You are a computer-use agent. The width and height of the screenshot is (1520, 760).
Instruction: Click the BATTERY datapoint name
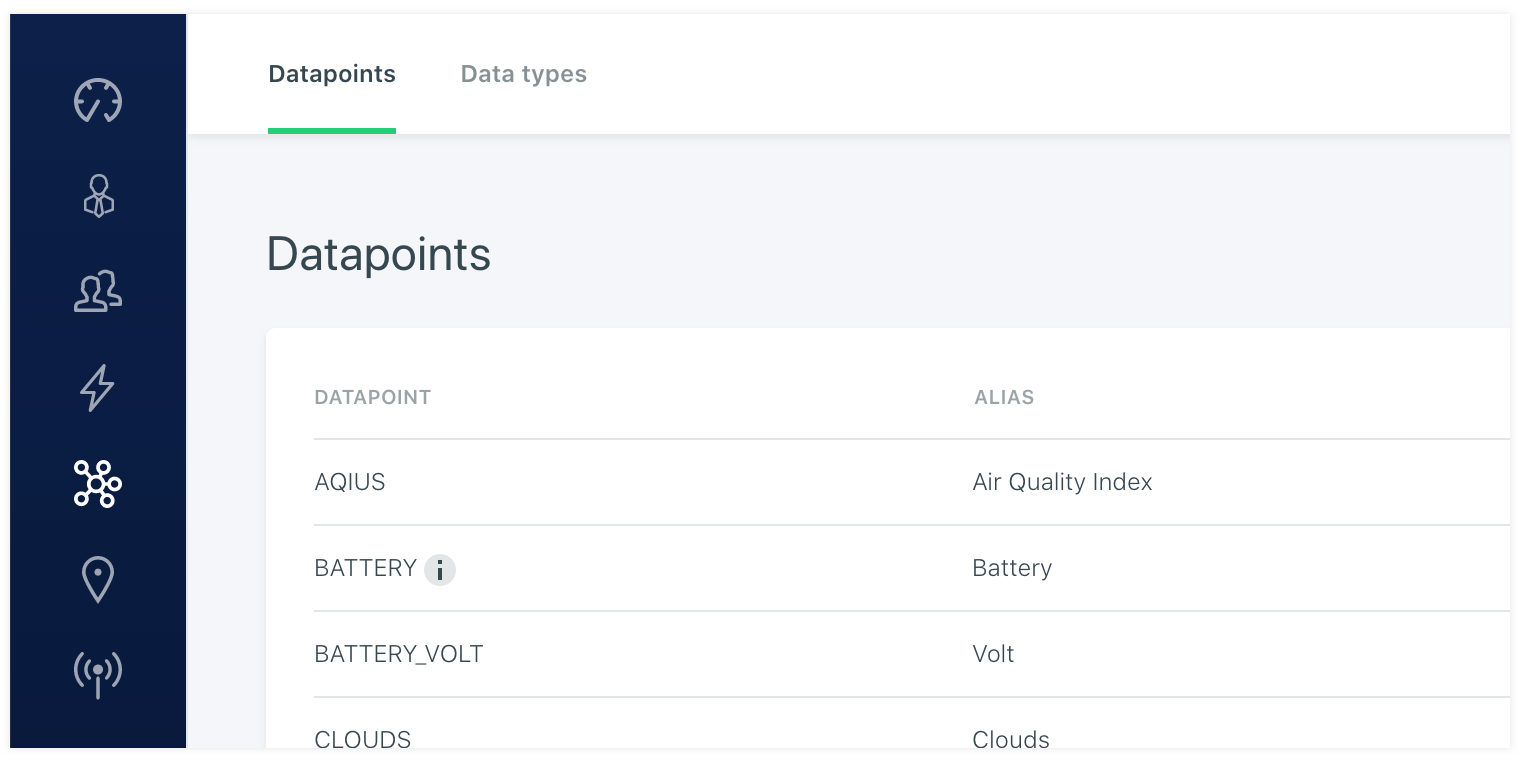pos(365,568)
